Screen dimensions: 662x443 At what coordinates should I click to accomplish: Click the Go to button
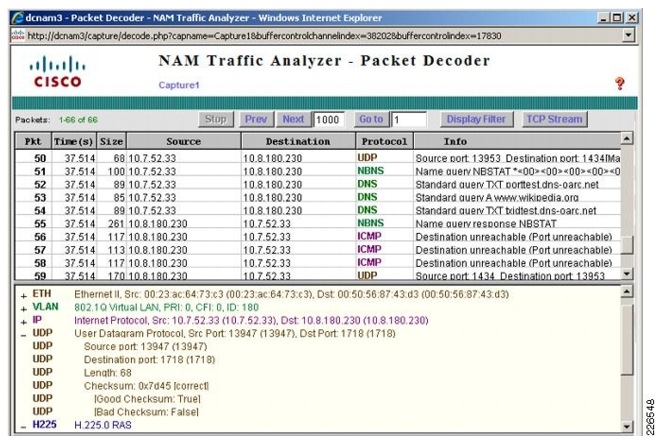pyautogui.click(x=371, y=119)
